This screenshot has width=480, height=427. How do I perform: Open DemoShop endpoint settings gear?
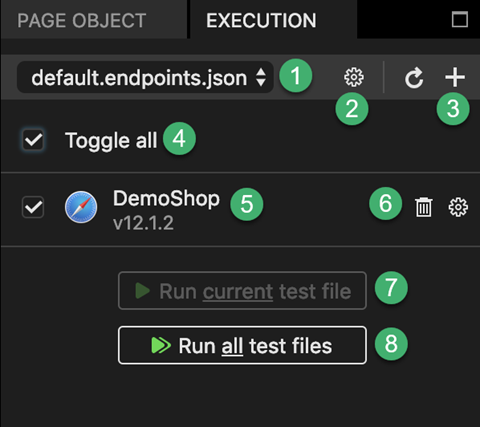coord(458,207)
